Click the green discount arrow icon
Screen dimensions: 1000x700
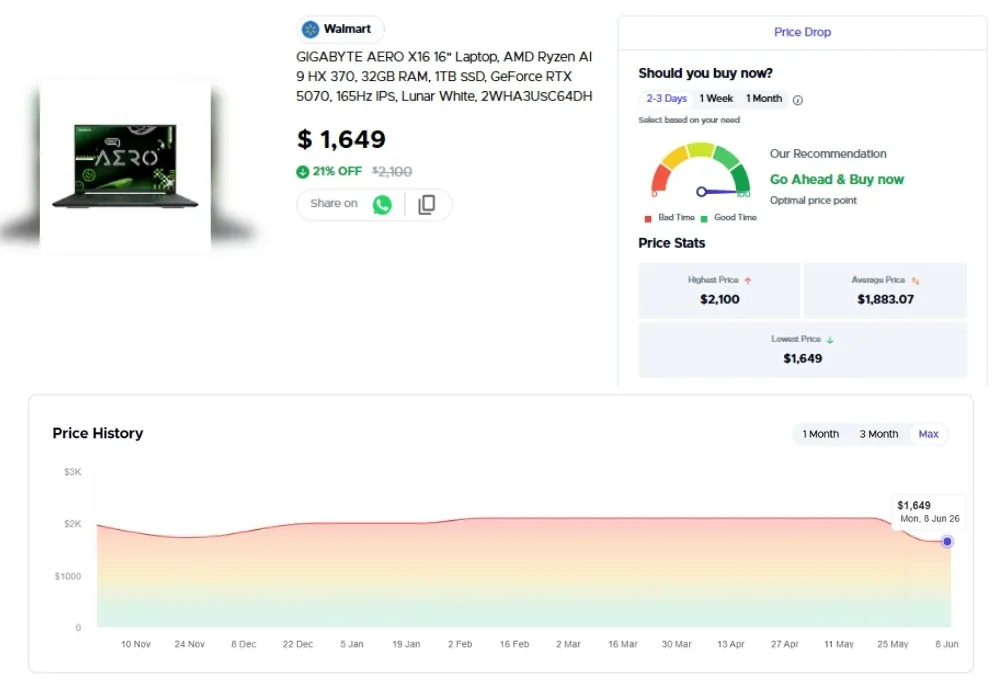click(302, 171)
